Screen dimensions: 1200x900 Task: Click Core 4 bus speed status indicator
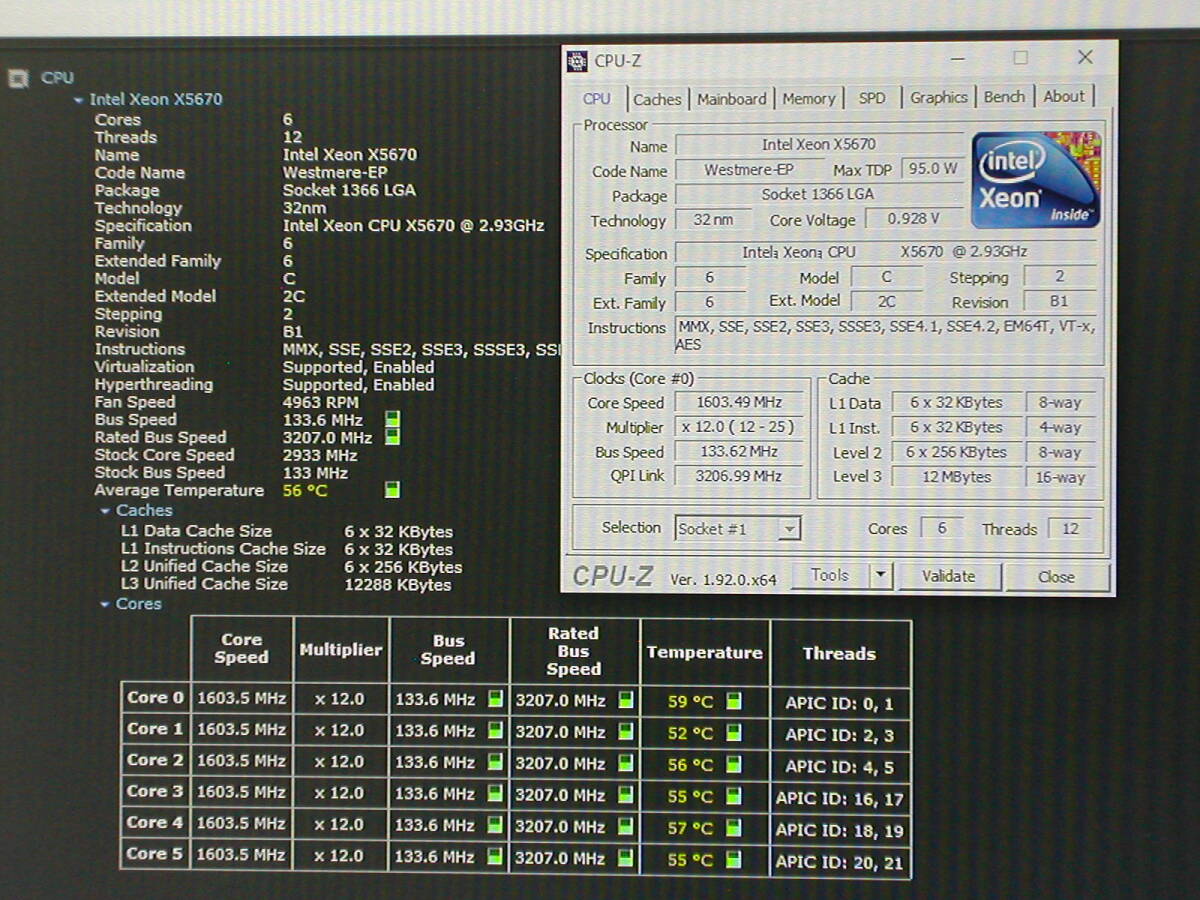495,826
